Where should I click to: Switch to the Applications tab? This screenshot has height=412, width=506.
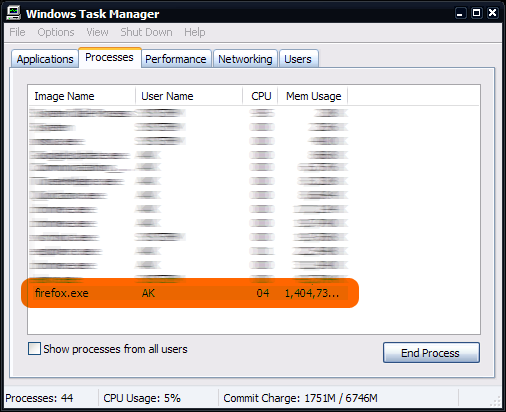coord(45,59)
